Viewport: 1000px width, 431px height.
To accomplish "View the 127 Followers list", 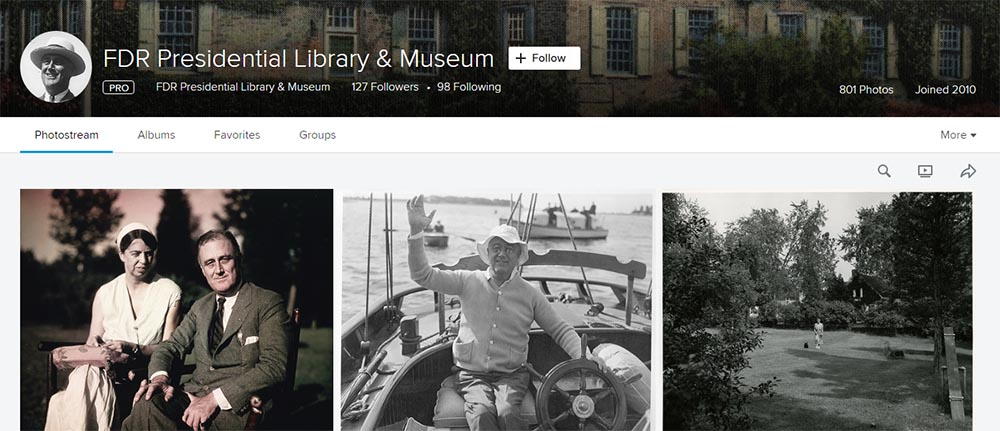I will click(x=385, y=87).
